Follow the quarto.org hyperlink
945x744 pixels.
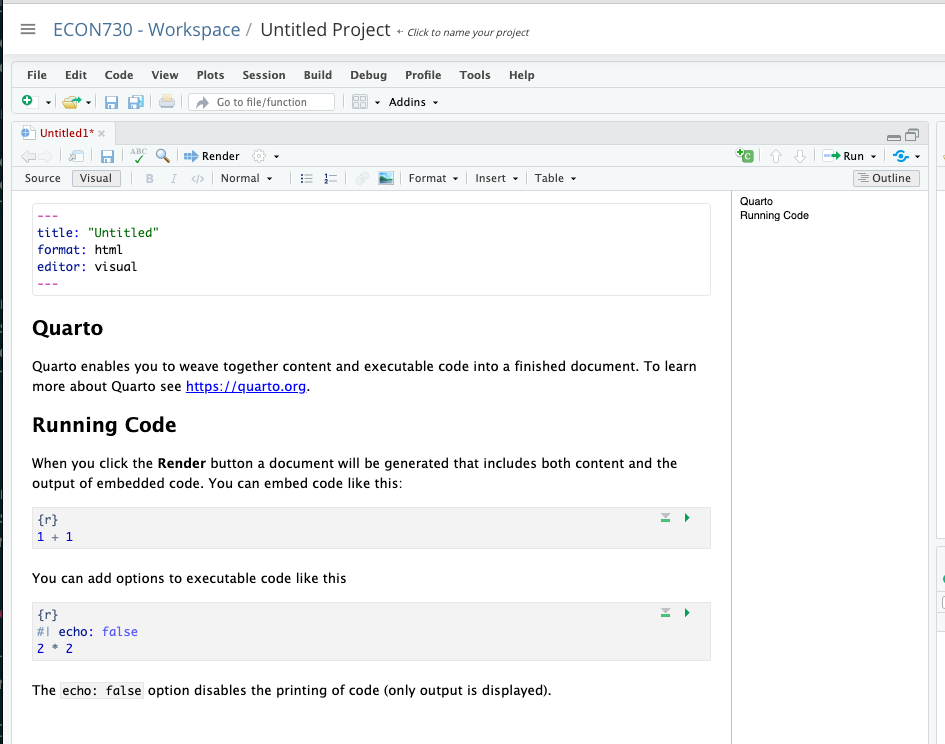pos(246,386)
